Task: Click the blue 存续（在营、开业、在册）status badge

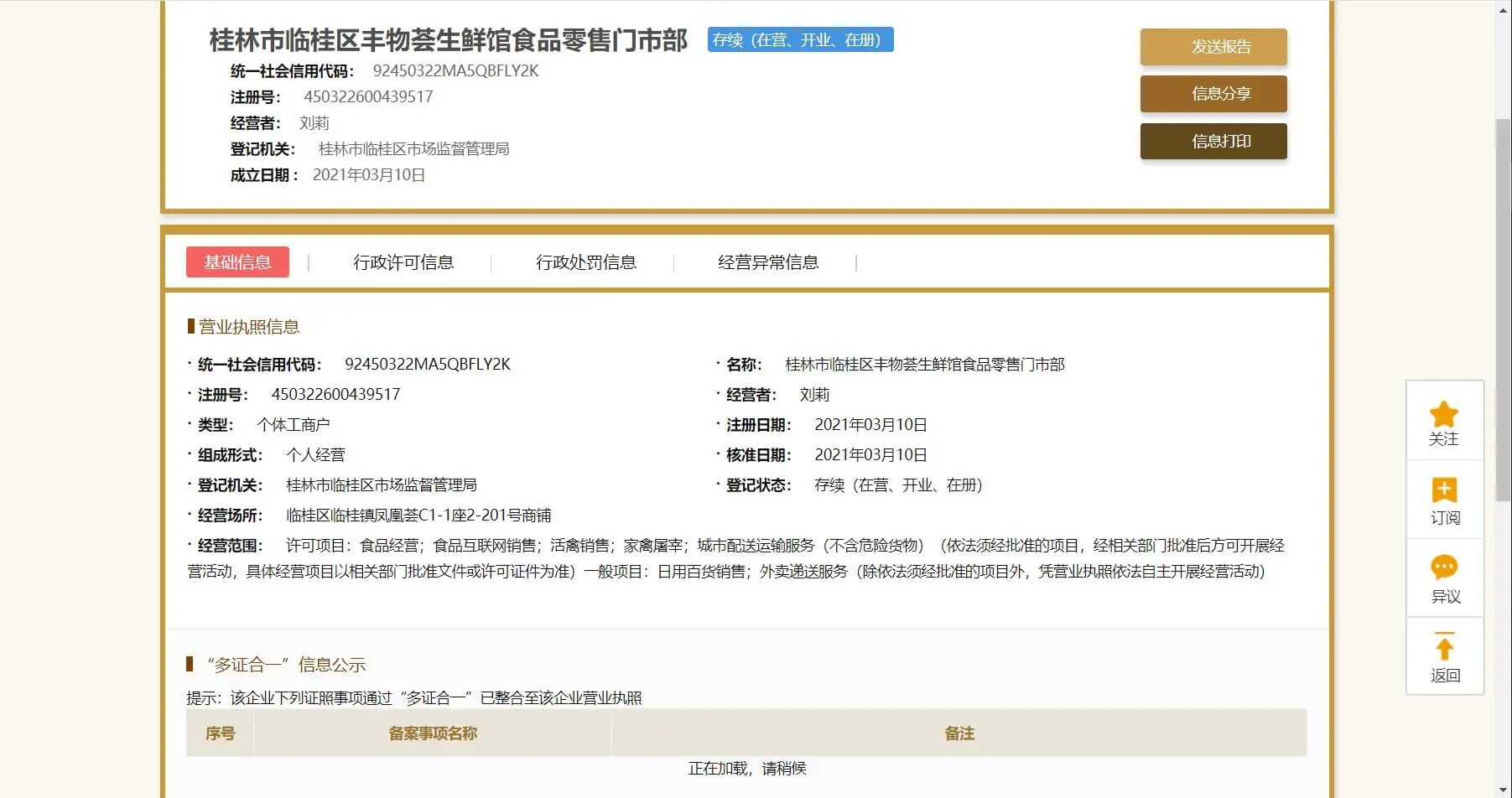Action: (800, 39)
